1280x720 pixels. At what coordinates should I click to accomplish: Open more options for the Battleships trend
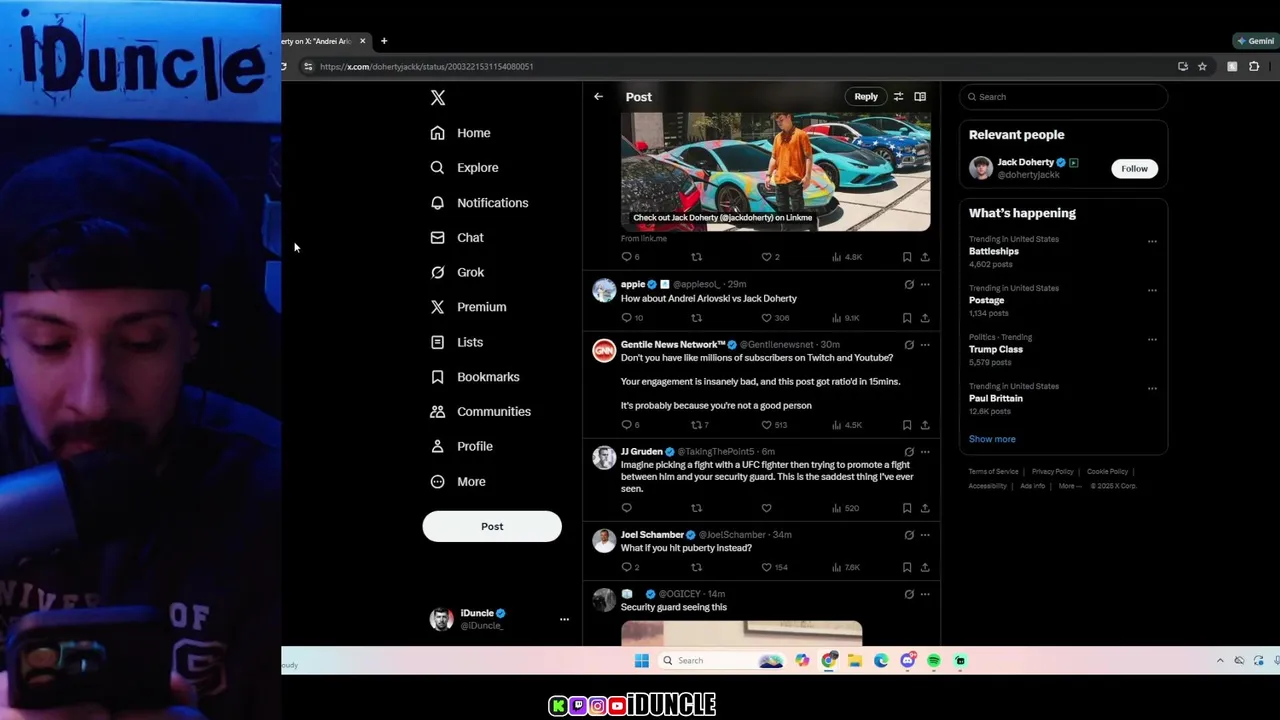click(x=1152, y=241)
